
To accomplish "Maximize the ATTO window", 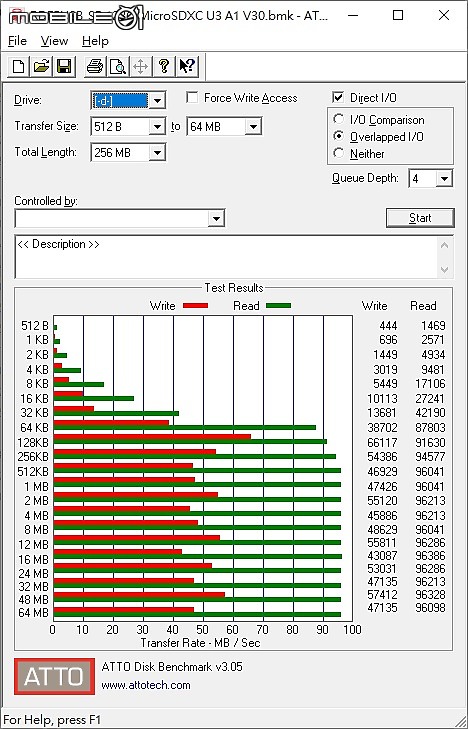I will coord(398,15).
